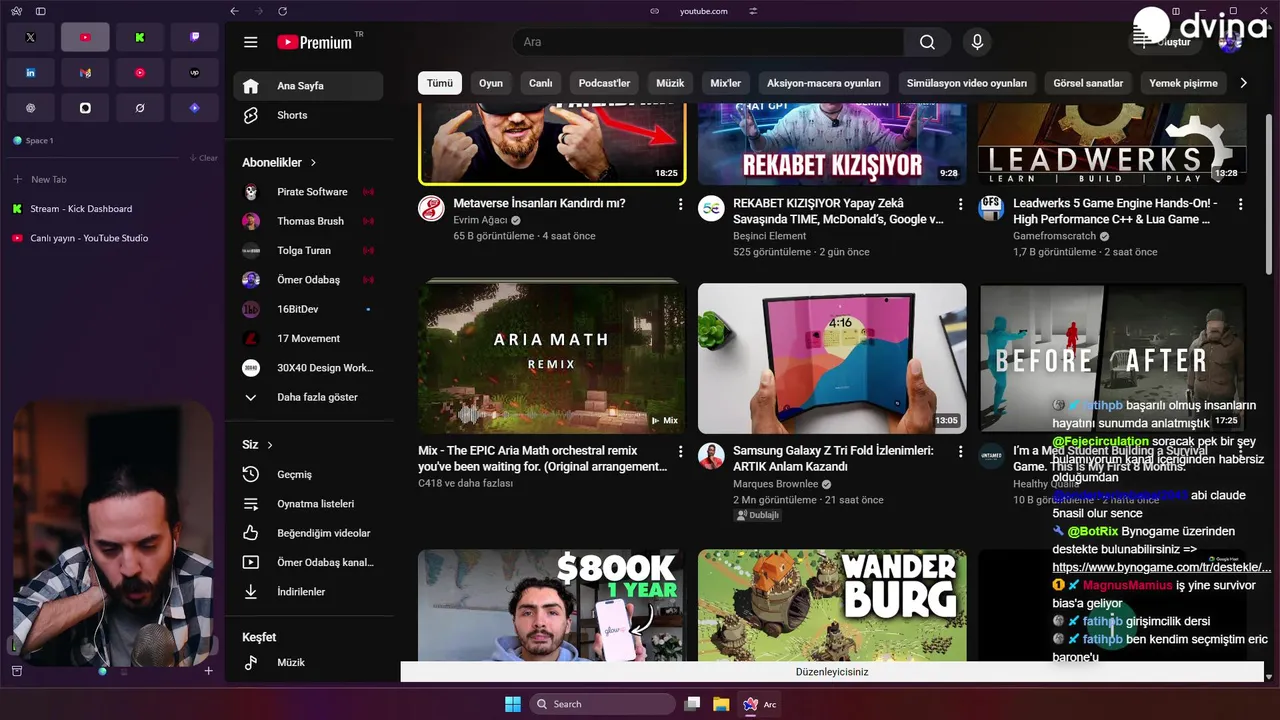Open Pirate Software channel subscription

pyautogui.click(x=308, y=192)
